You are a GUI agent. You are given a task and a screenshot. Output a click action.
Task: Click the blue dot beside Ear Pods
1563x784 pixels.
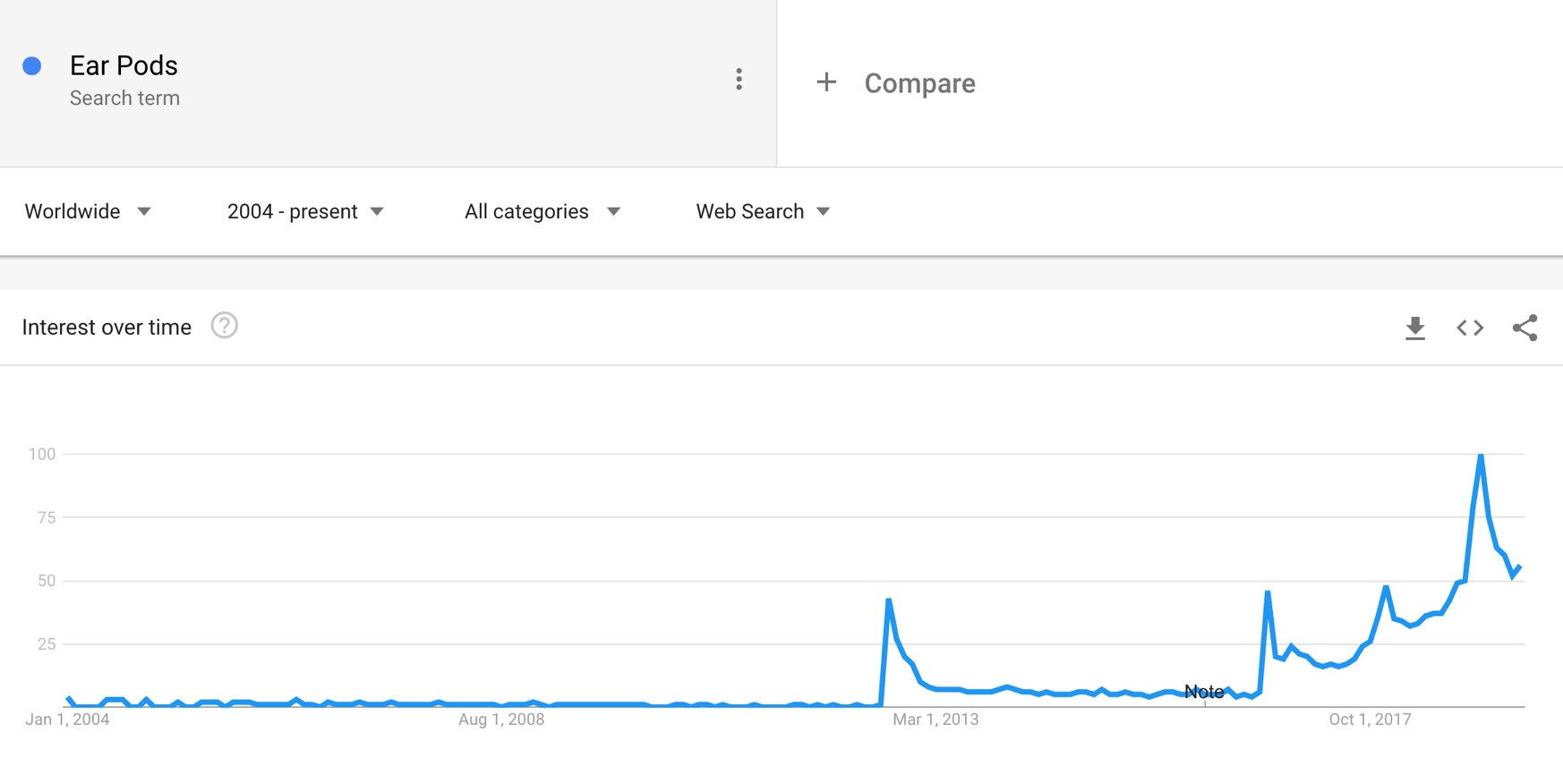tap(32, 65)
